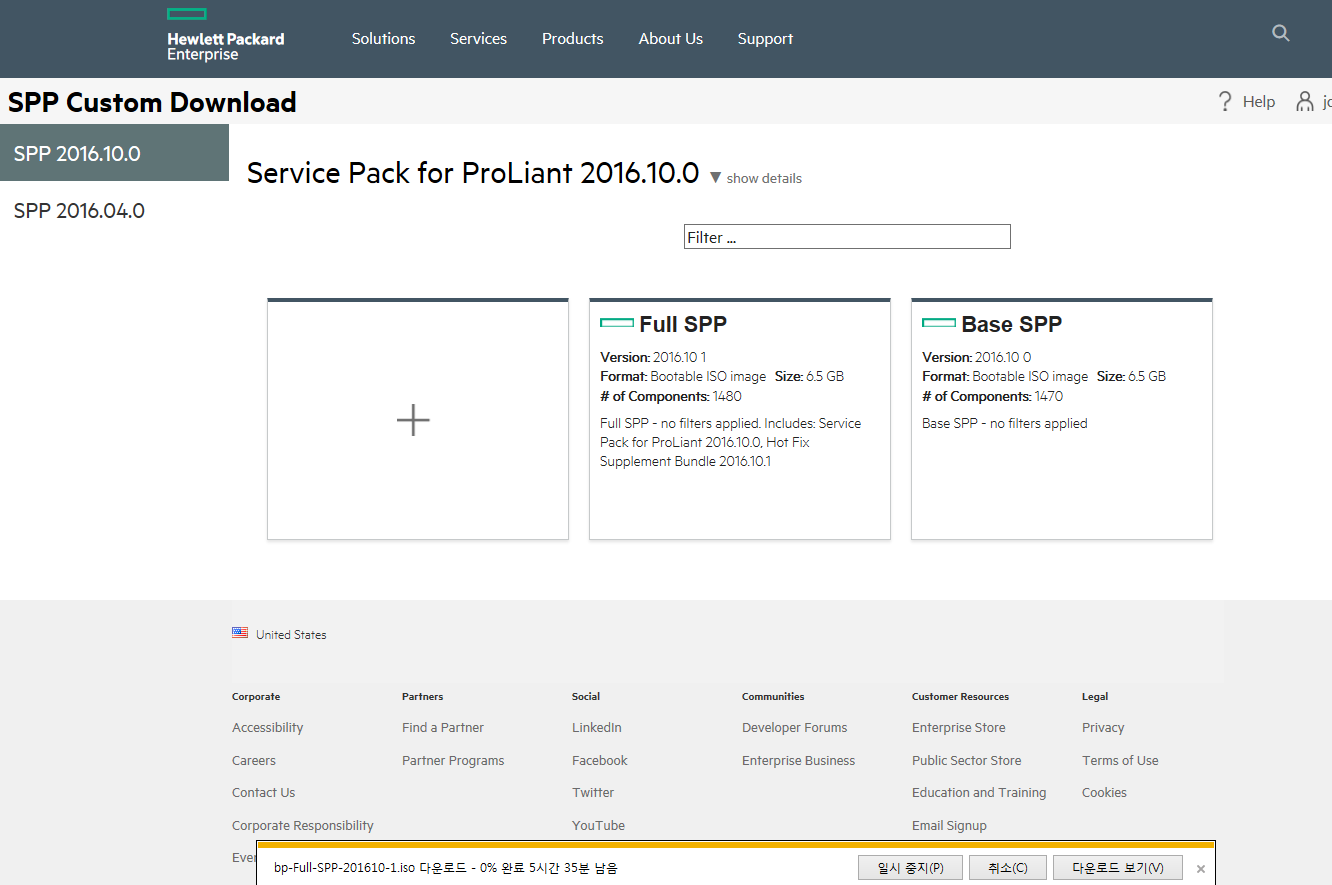The image size is (1332, 885).
Task: Open the Twitter footer link
Action: (593, 793)
